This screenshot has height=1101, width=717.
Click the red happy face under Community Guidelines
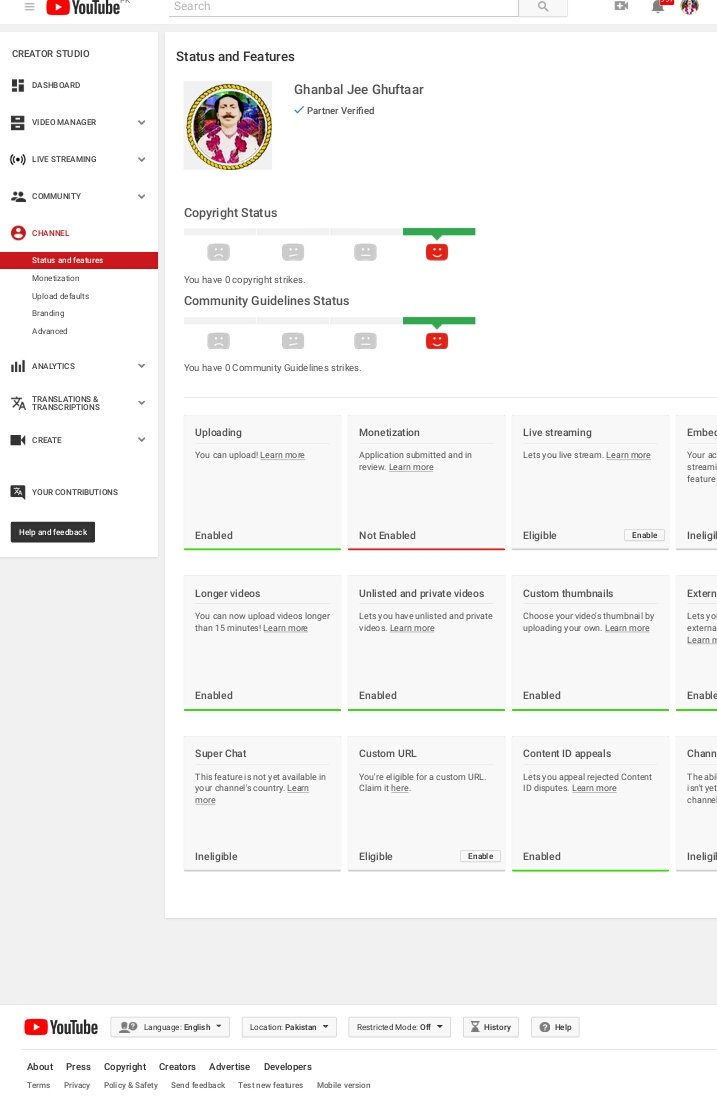tap(437, 341)
